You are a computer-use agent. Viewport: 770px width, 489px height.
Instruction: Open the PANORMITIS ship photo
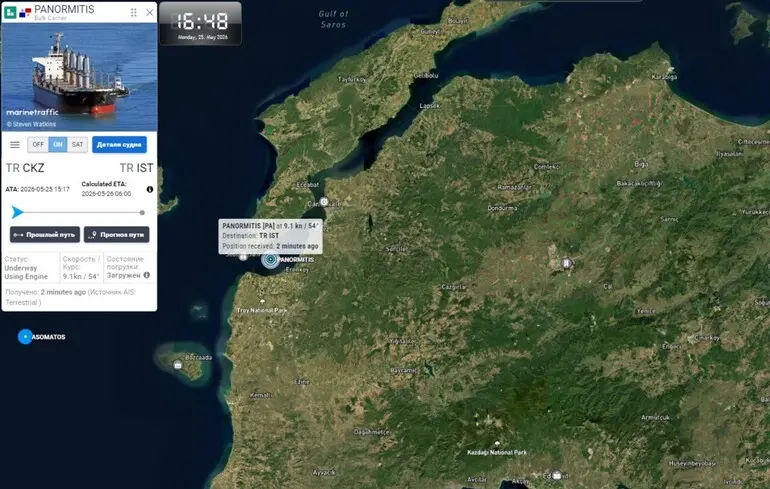[80, 77]
